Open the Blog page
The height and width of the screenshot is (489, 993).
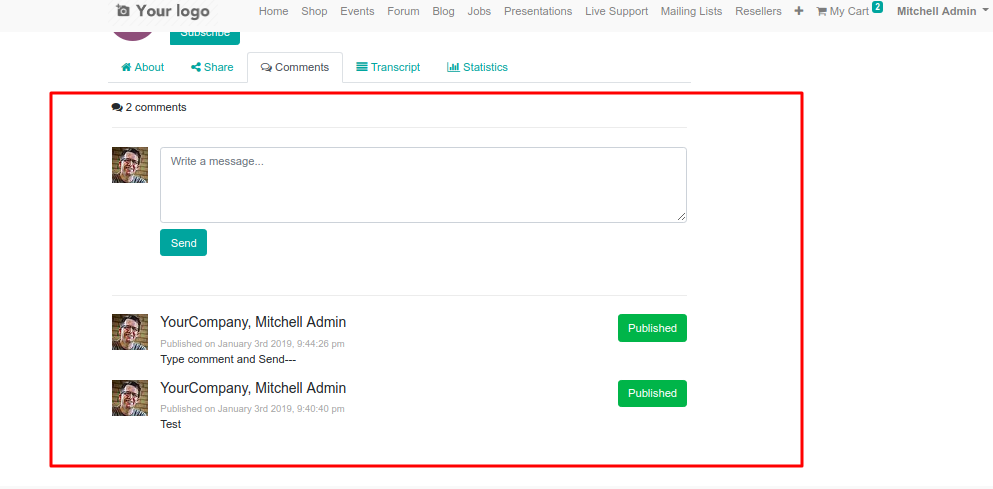pyautogui.click(x=443, y=11)
